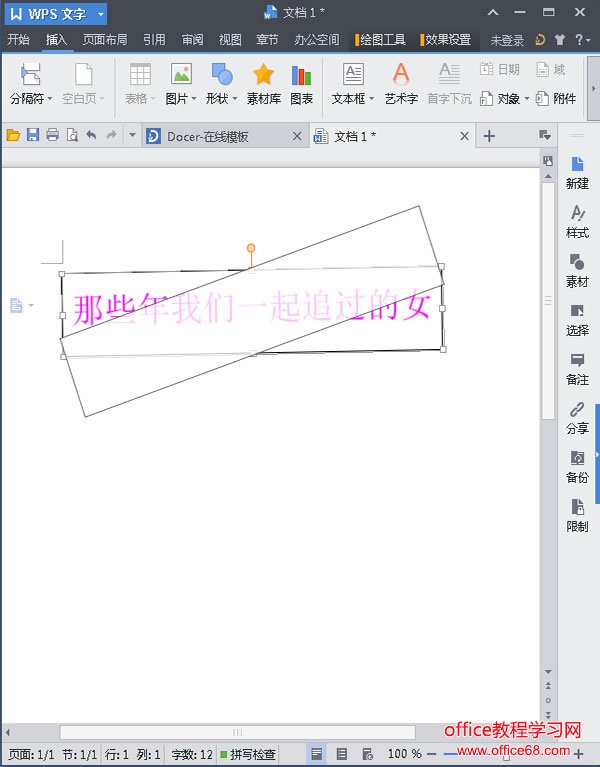Expand 图片 dropdown arrow

(194, 98)
